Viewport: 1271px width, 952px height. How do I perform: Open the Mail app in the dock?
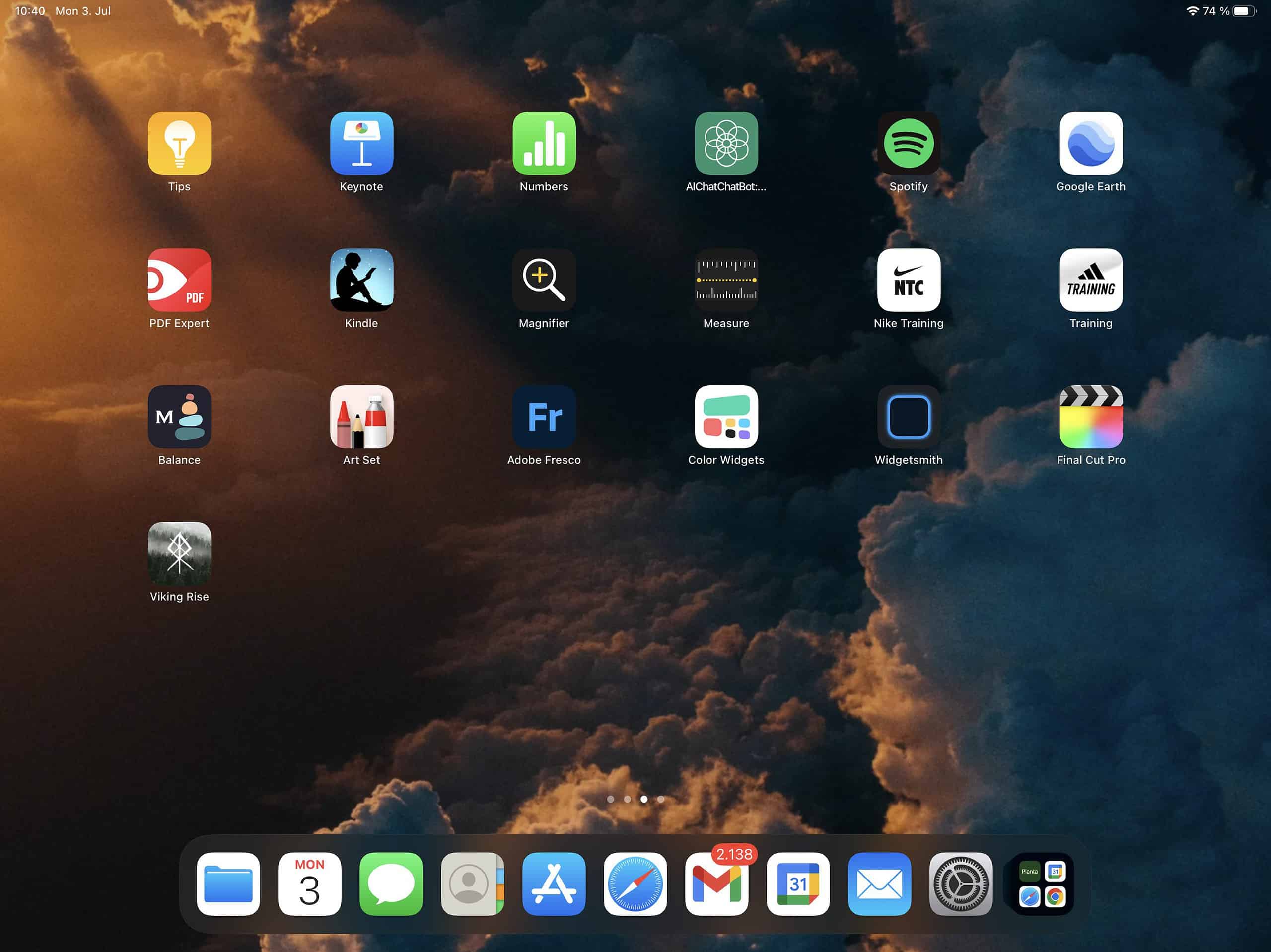click(x=879, y=883)
